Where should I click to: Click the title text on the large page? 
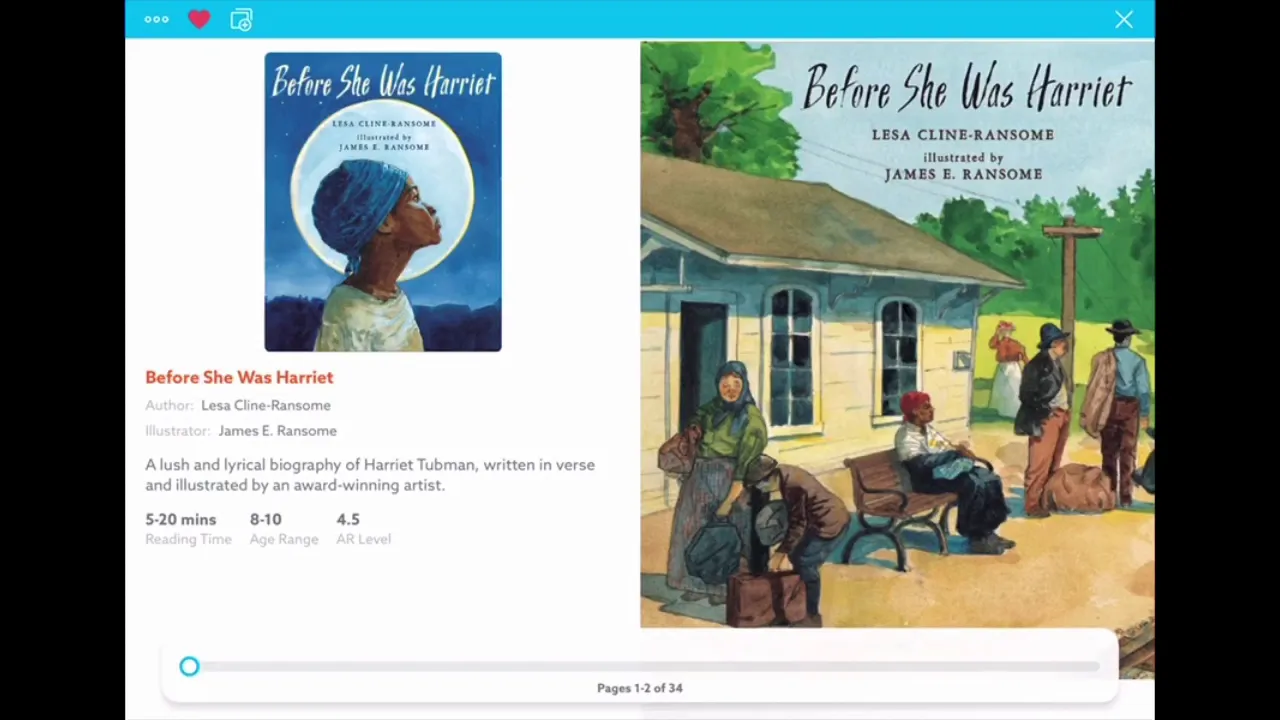click(968, 89)
